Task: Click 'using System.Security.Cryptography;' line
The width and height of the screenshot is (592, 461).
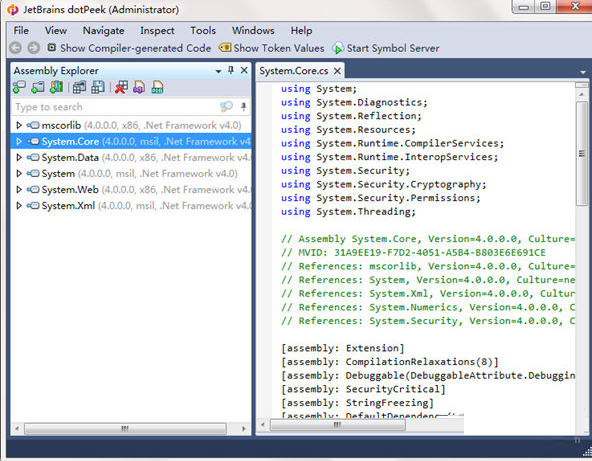Action: 384,184
